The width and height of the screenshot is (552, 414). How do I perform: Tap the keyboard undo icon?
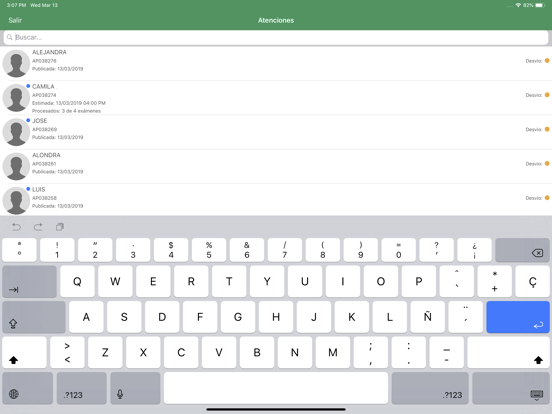pyautogui.click(x=16, y=227)
